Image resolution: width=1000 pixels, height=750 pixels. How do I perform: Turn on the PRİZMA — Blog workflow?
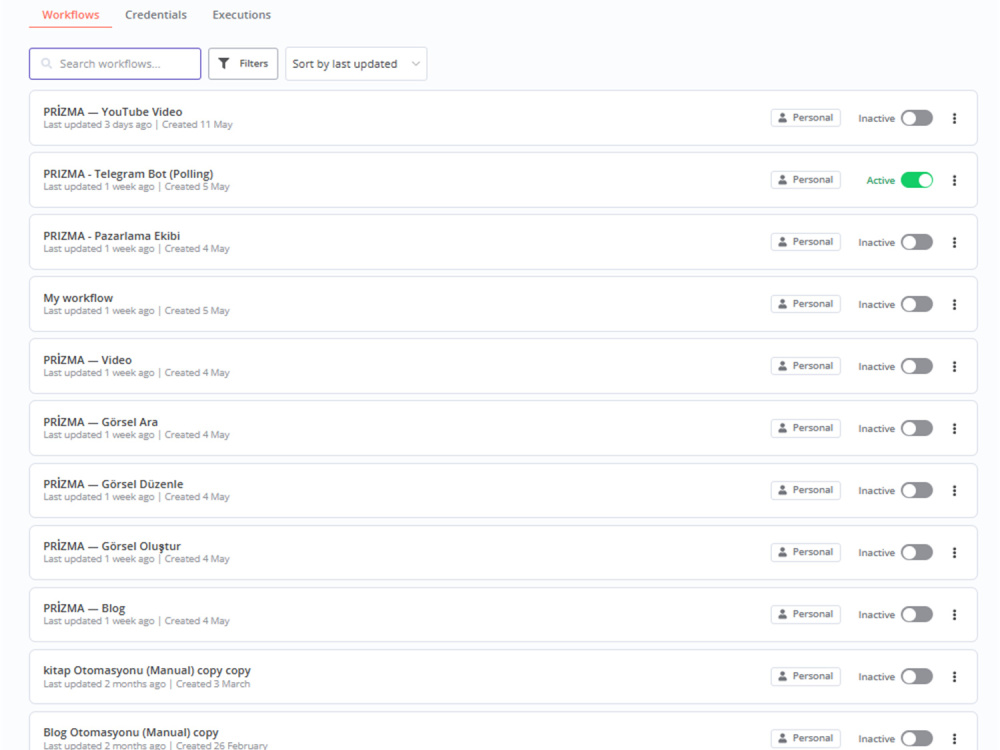click(x=916, y=614)
